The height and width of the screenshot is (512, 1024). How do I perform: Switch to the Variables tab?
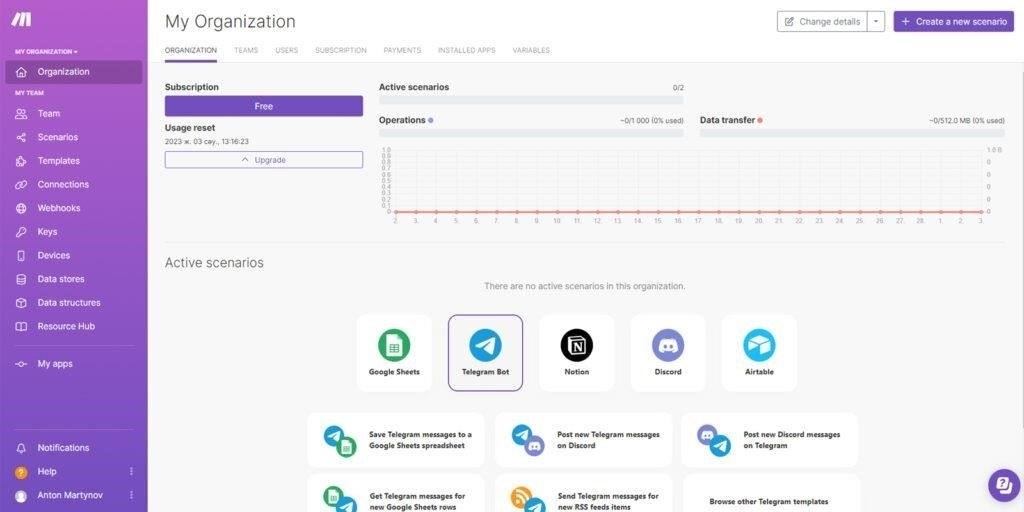(x=531, y=50)
